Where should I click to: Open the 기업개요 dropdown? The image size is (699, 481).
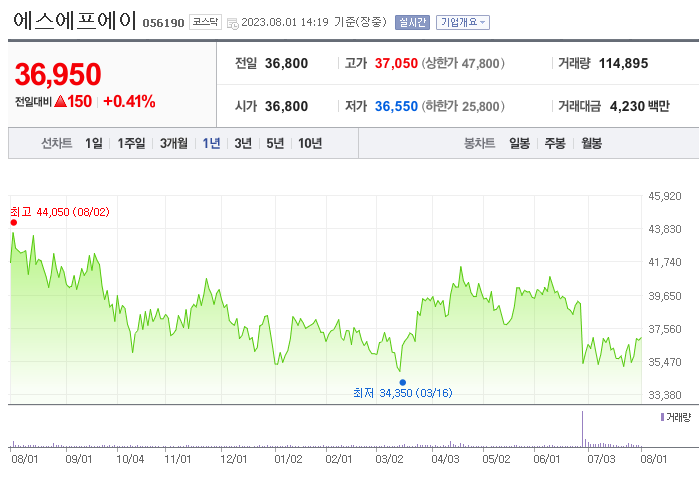click(x=463, y=22)
